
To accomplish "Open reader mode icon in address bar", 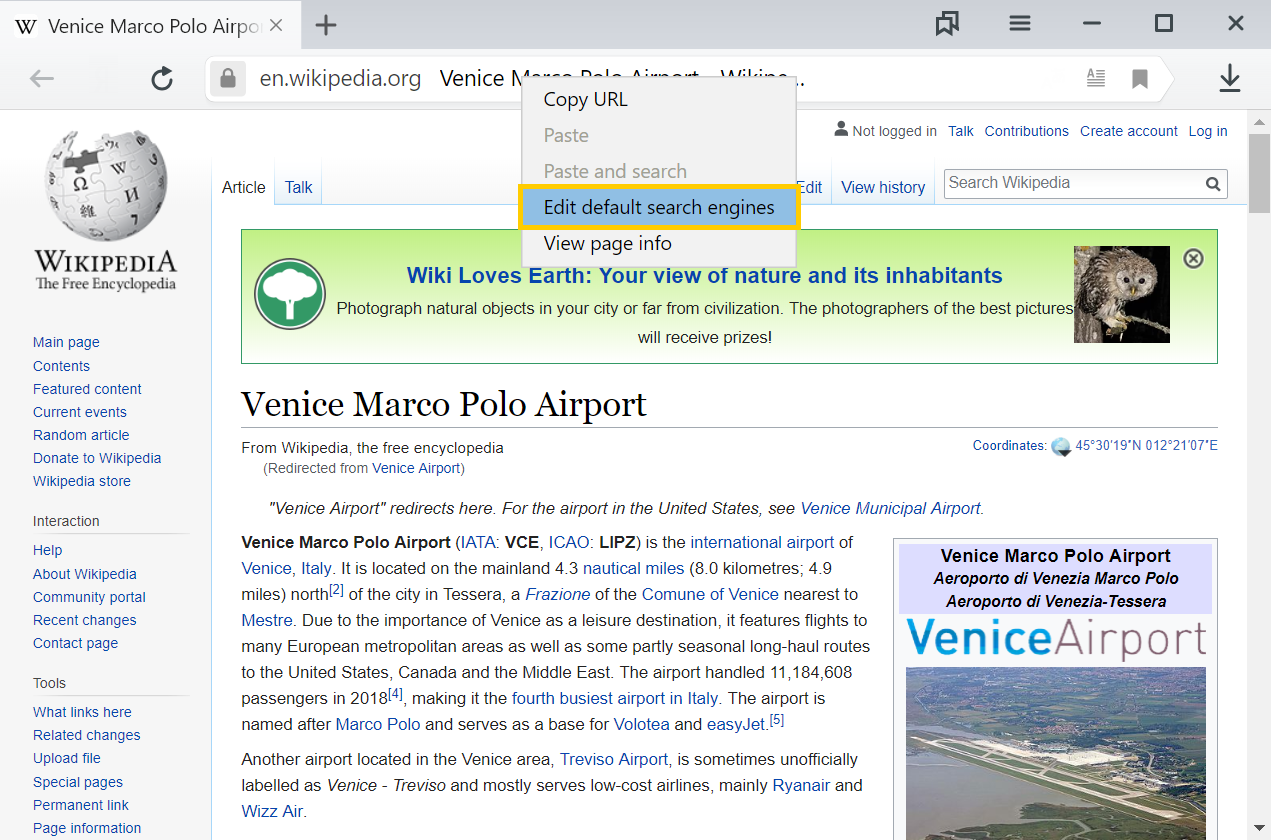I will (x=1097, y=78).
